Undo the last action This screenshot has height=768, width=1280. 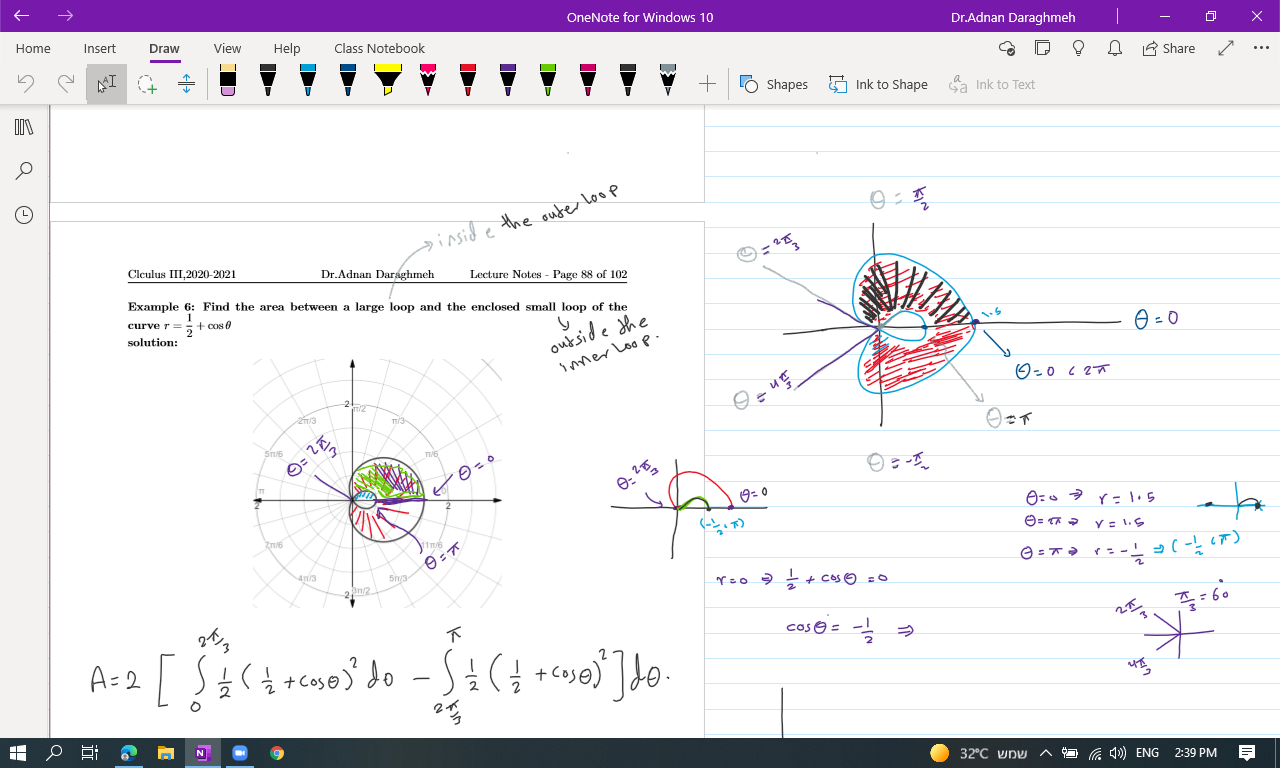(26, 84)
